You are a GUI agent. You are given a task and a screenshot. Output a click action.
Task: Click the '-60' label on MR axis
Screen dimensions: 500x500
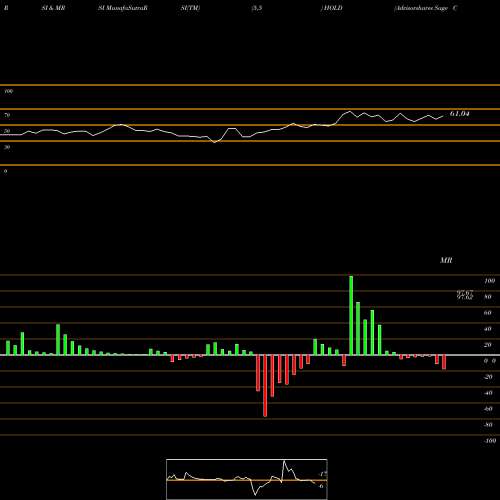(x=488, y=409)
